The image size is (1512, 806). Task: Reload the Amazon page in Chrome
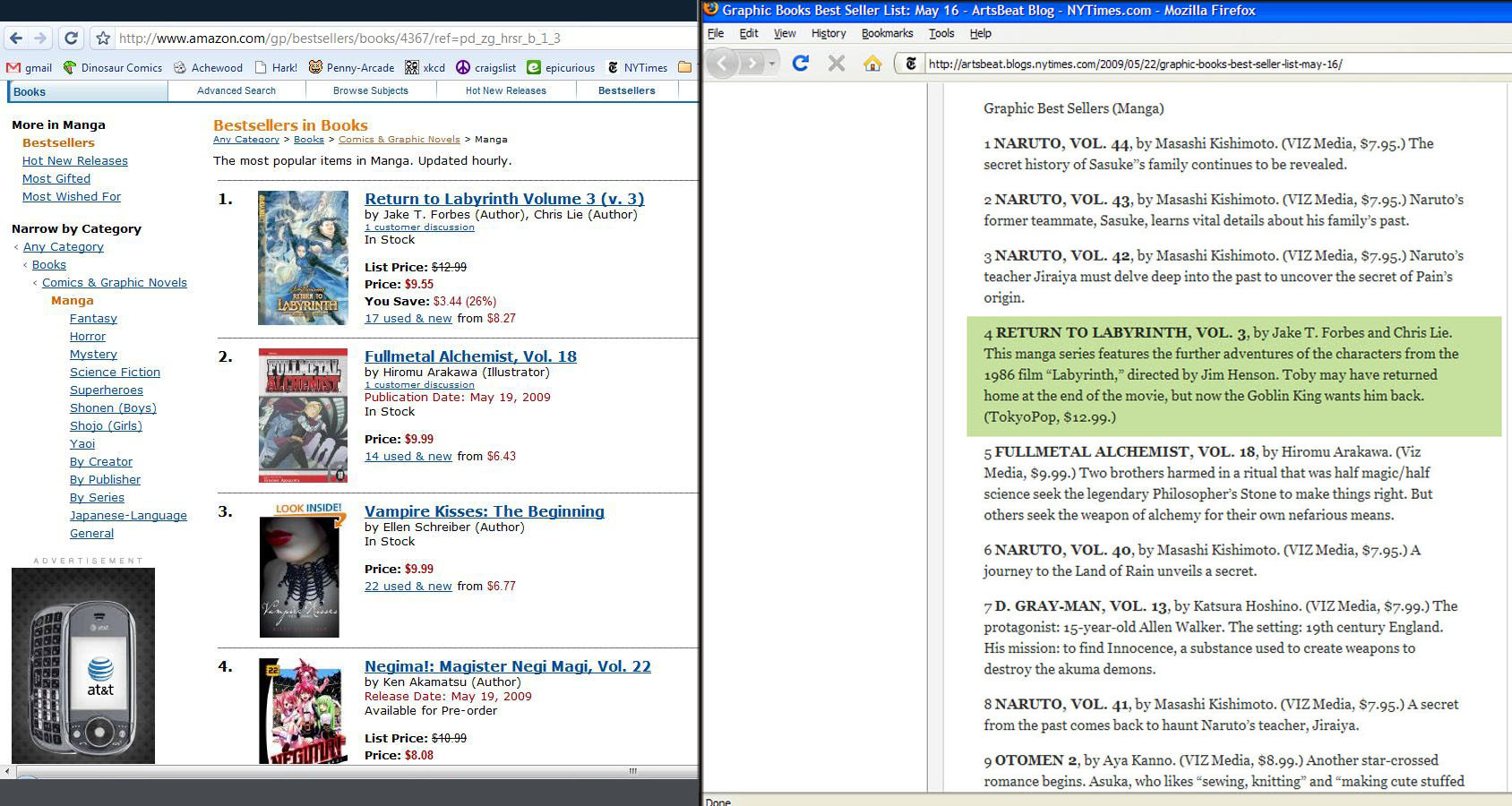[71, 38]
